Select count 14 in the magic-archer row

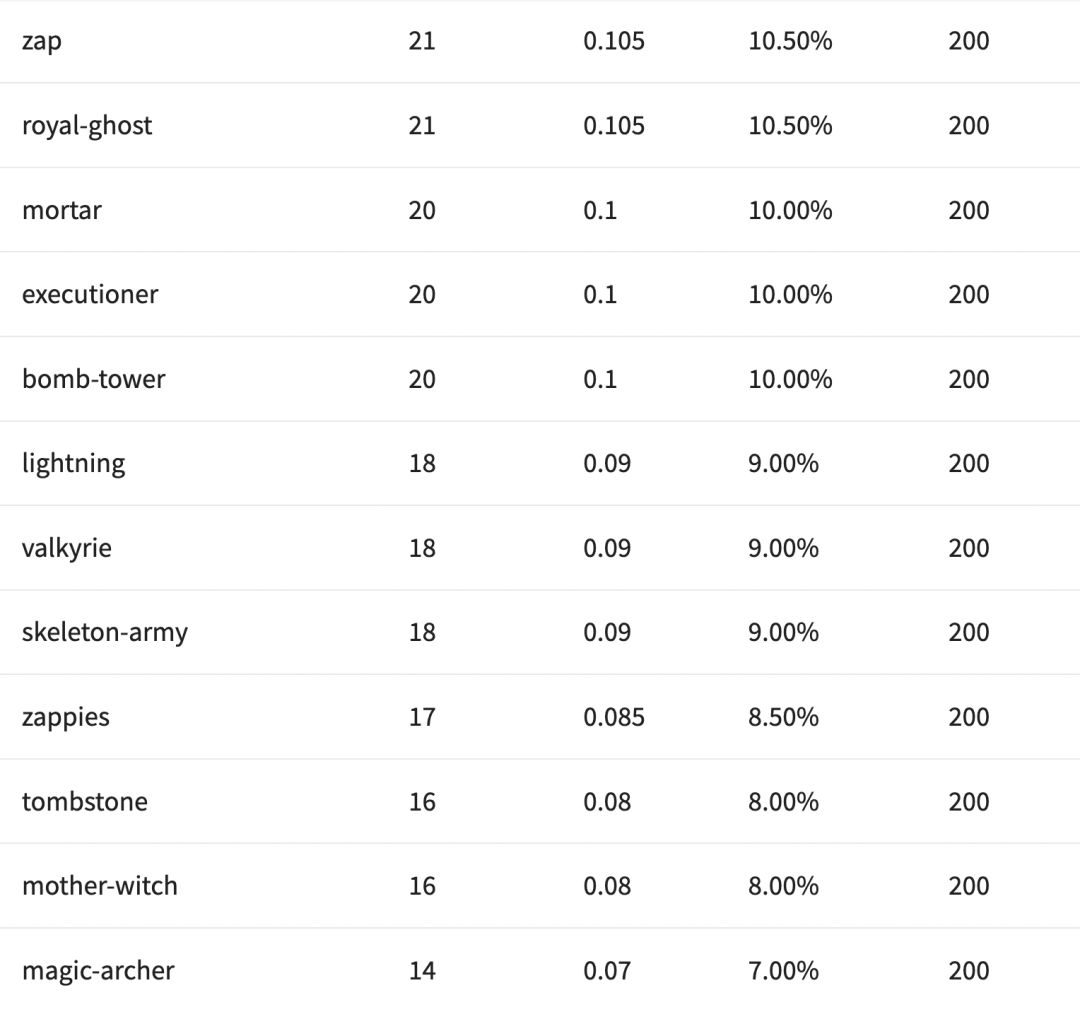coord(422,970)
